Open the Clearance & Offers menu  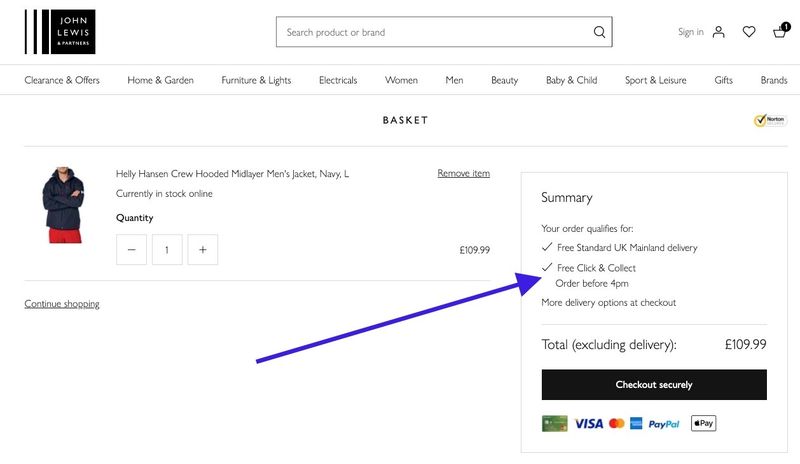point(62,80)
